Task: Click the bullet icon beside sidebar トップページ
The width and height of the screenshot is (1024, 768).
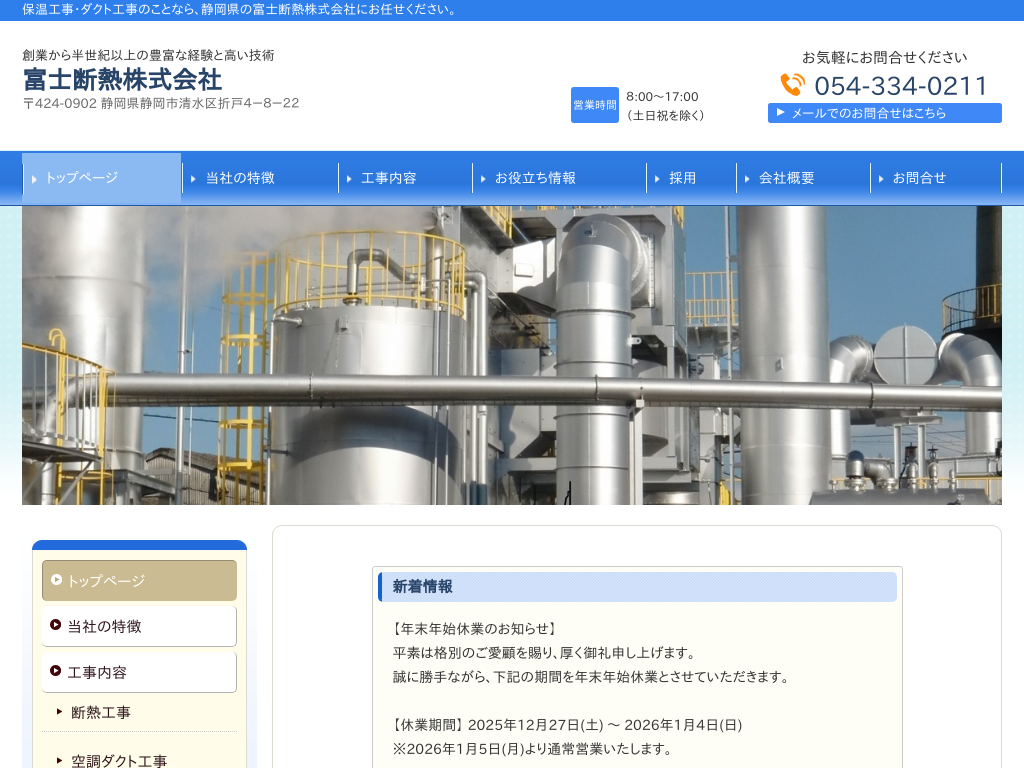Action: (56, 579)
